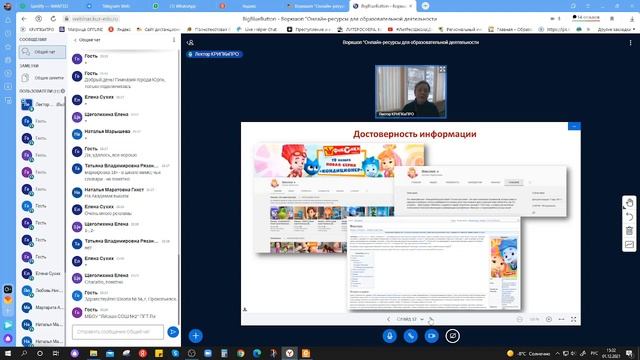Select the Лектор user in participants list

coord(42,104)
